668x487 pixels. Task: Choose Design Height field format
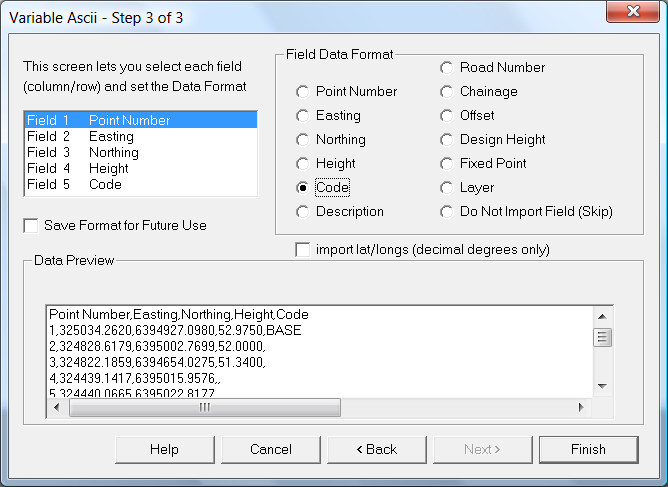[447, 140]
